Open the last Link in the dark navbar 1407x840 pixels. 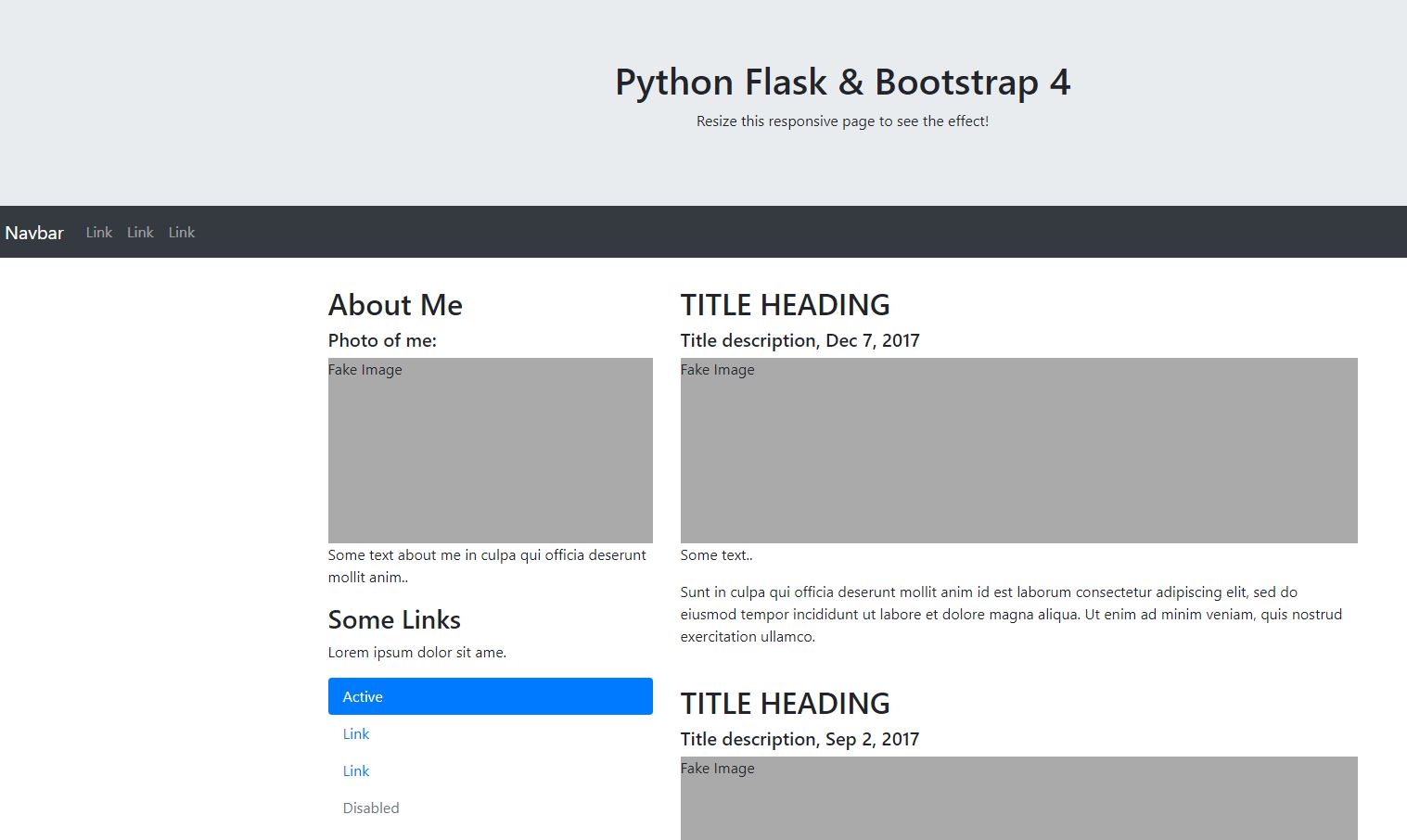coord(182,233)
